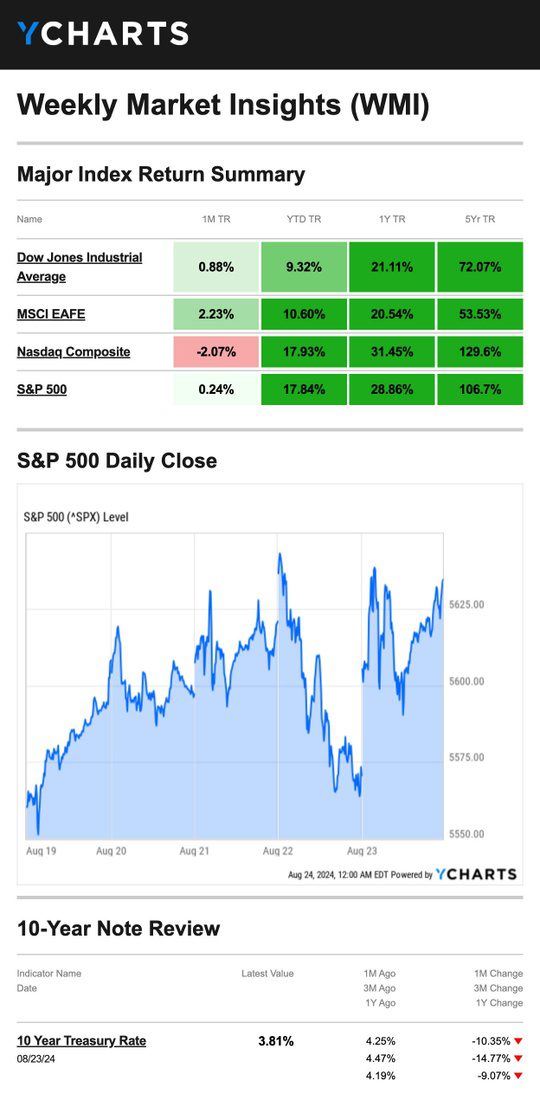Select the Nasdaq 1M TR cell showing -2.07%

click(x=216, y=352)
